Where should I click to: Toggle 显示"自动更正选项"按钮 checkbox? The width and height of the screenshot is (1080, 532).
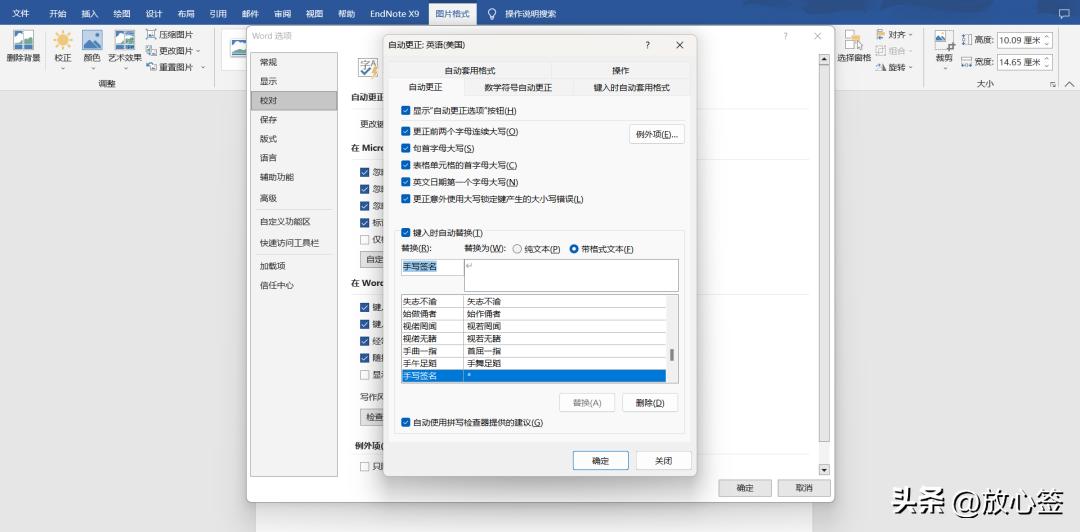pyautogui.click(x=406, y=110)
